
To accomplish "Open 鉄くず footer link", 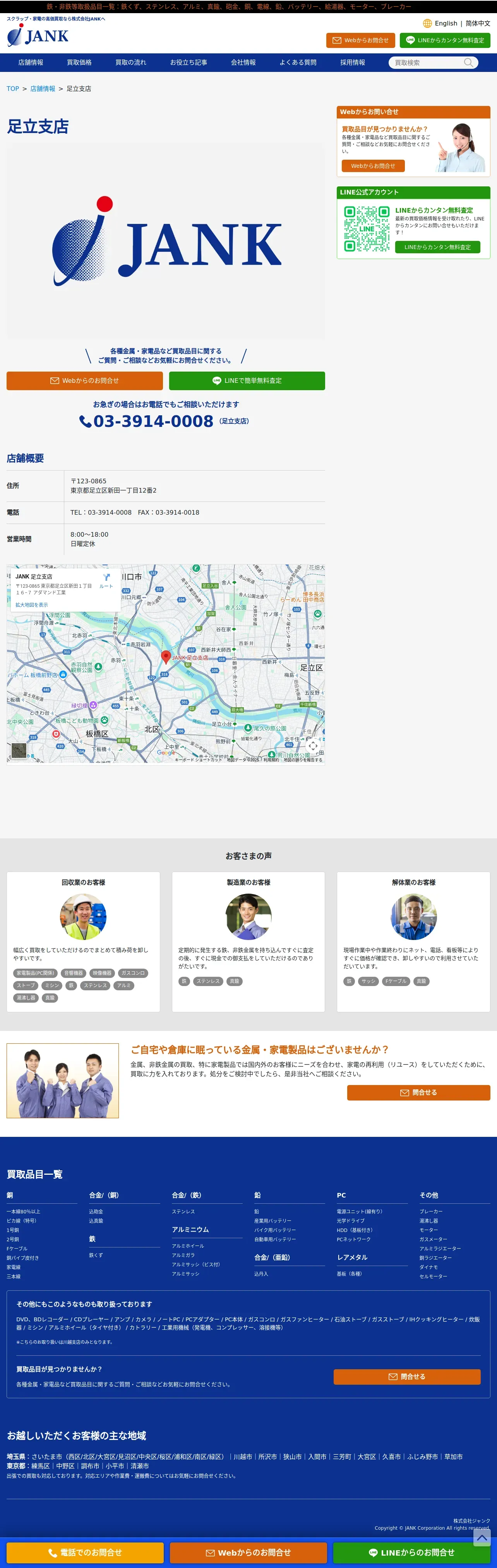I will coord(96,1255).
